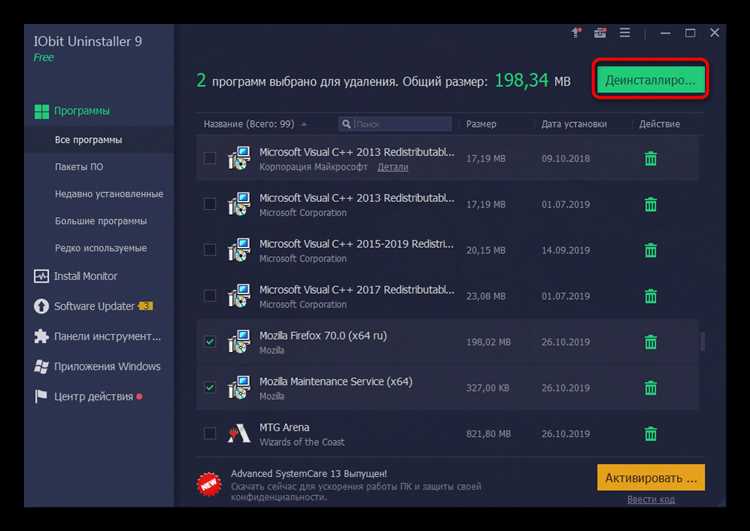Click trash icon for Mozilla Maintenance Service

pyautogui.click(x=651, y=388)
